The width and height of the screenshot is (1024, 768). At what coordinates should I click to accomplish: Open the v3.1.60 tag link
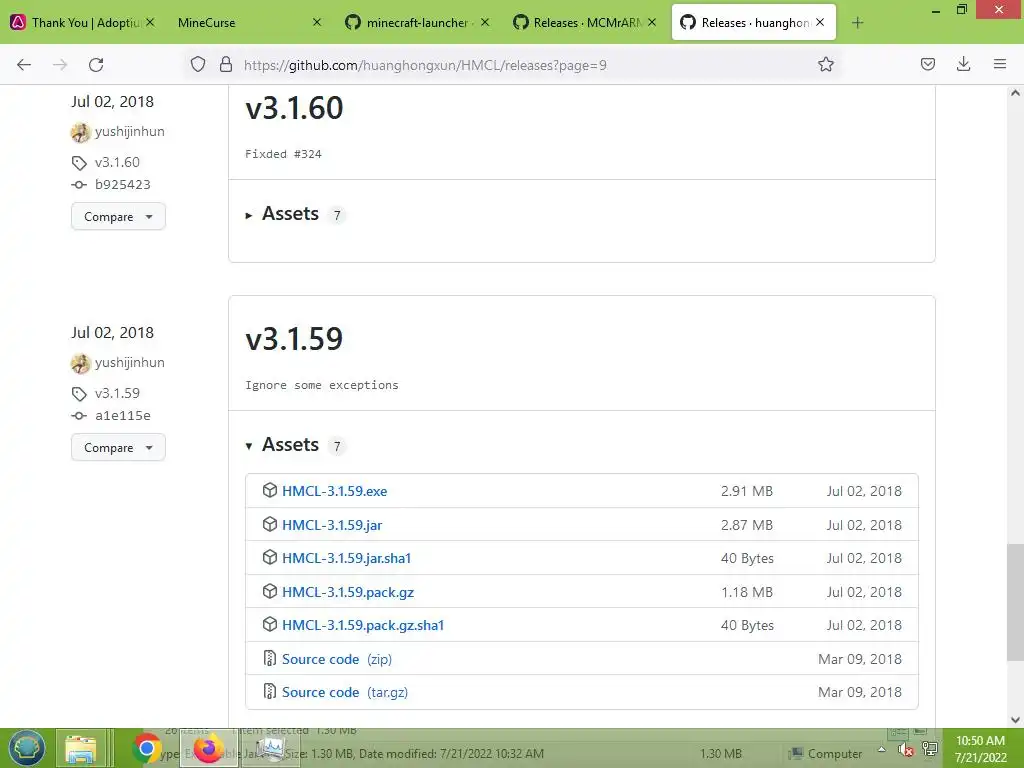pyautogui.click(x=117, y=162)
